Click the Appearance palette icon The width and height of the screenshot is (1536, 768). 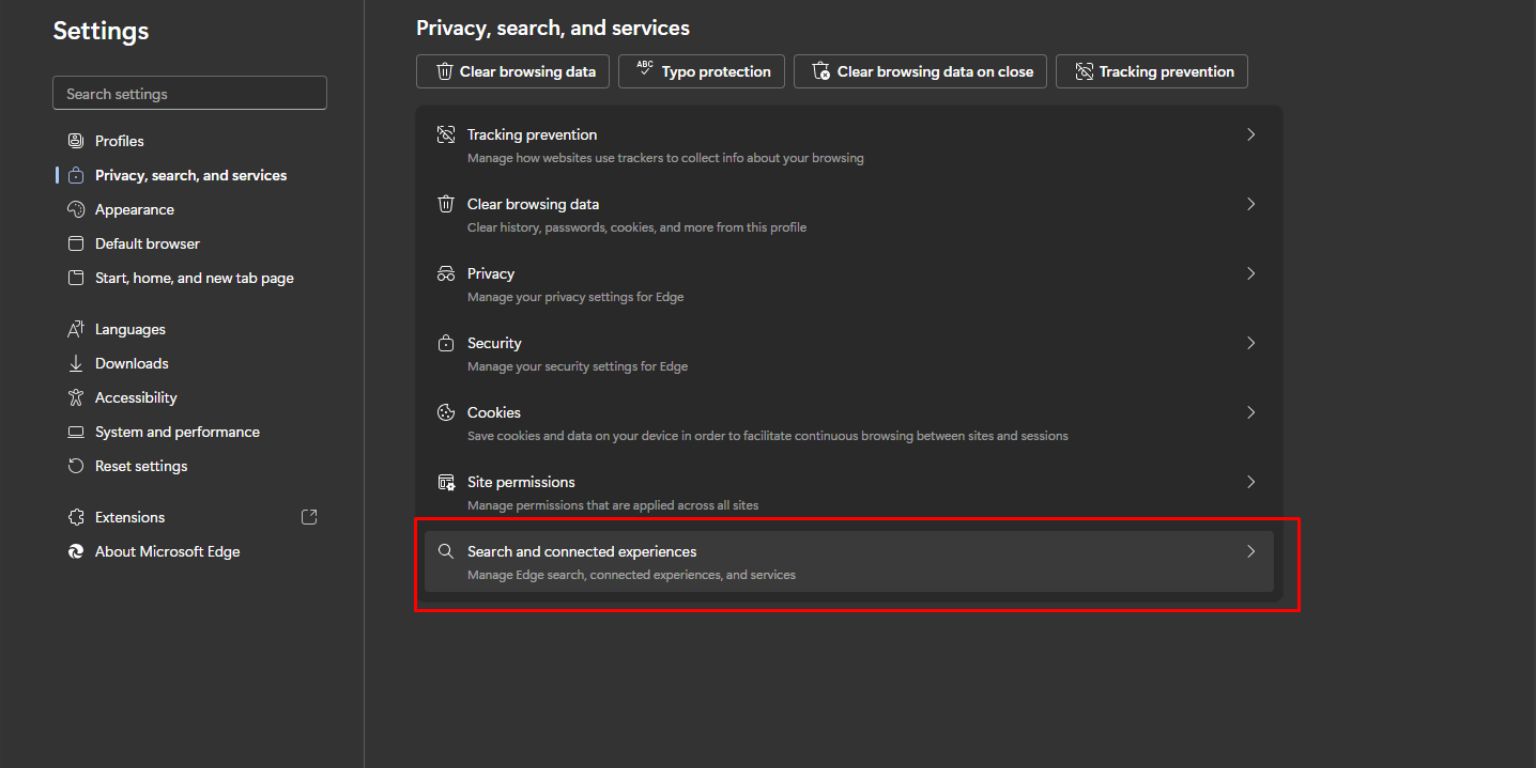pyautogui.click(x=75, y=209)
